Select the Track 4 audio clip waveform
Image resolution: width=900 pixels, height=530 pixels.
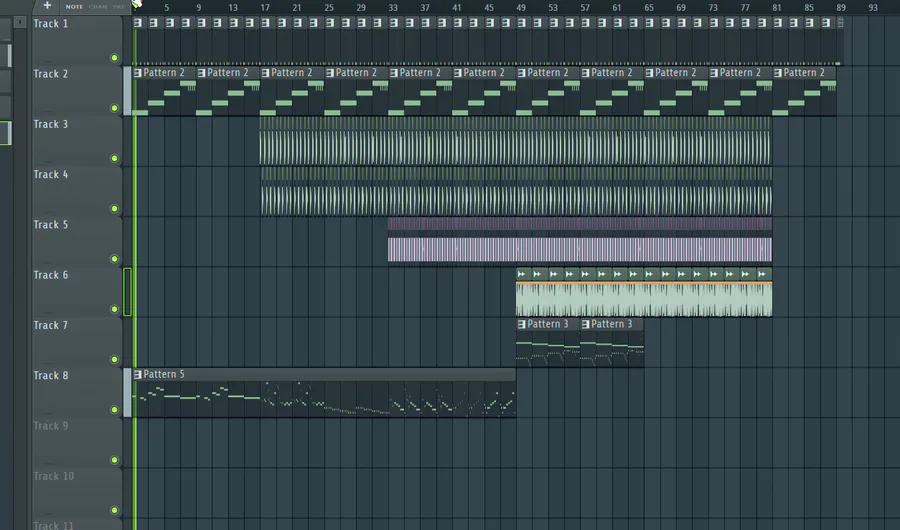(x=516, y=200)
